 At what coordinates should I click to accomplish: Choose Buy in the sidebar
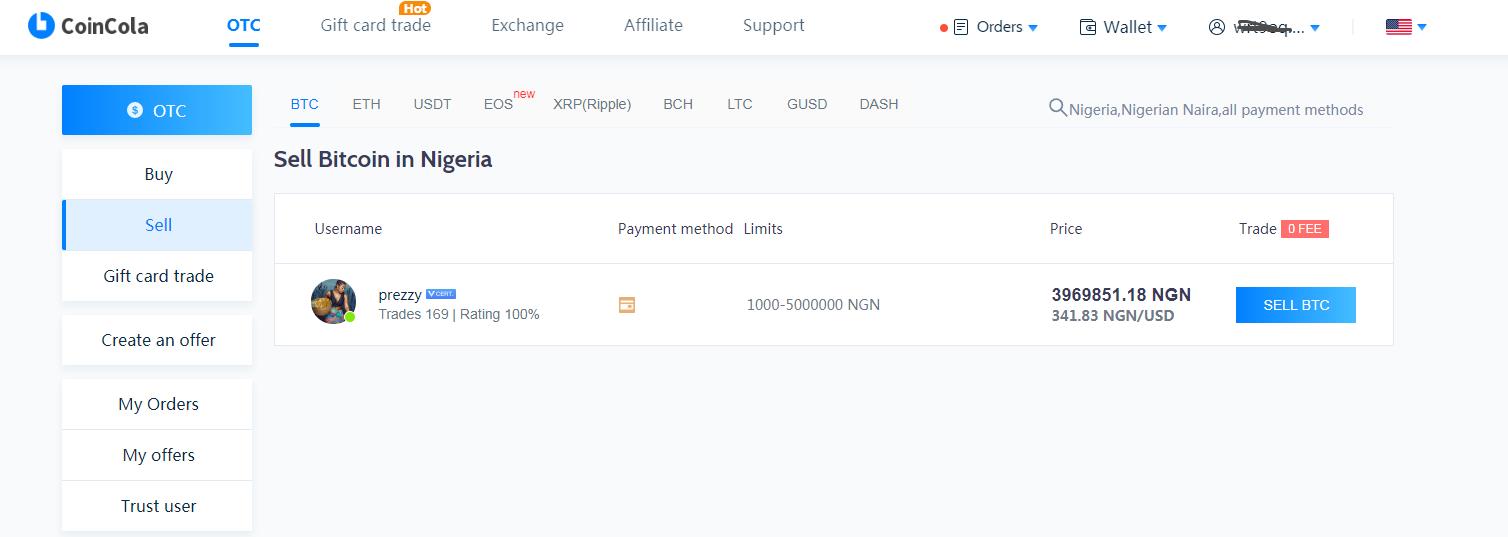[x=157, y=174]
